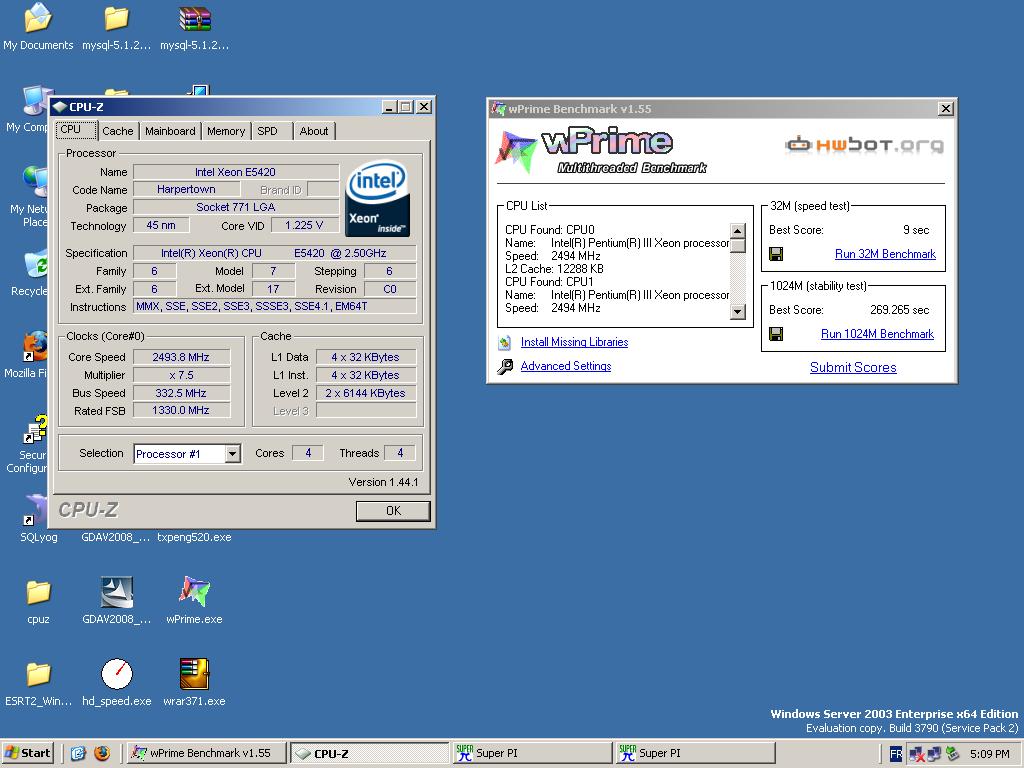Open the ESRT2_Win folder icon

coord(38,674)
